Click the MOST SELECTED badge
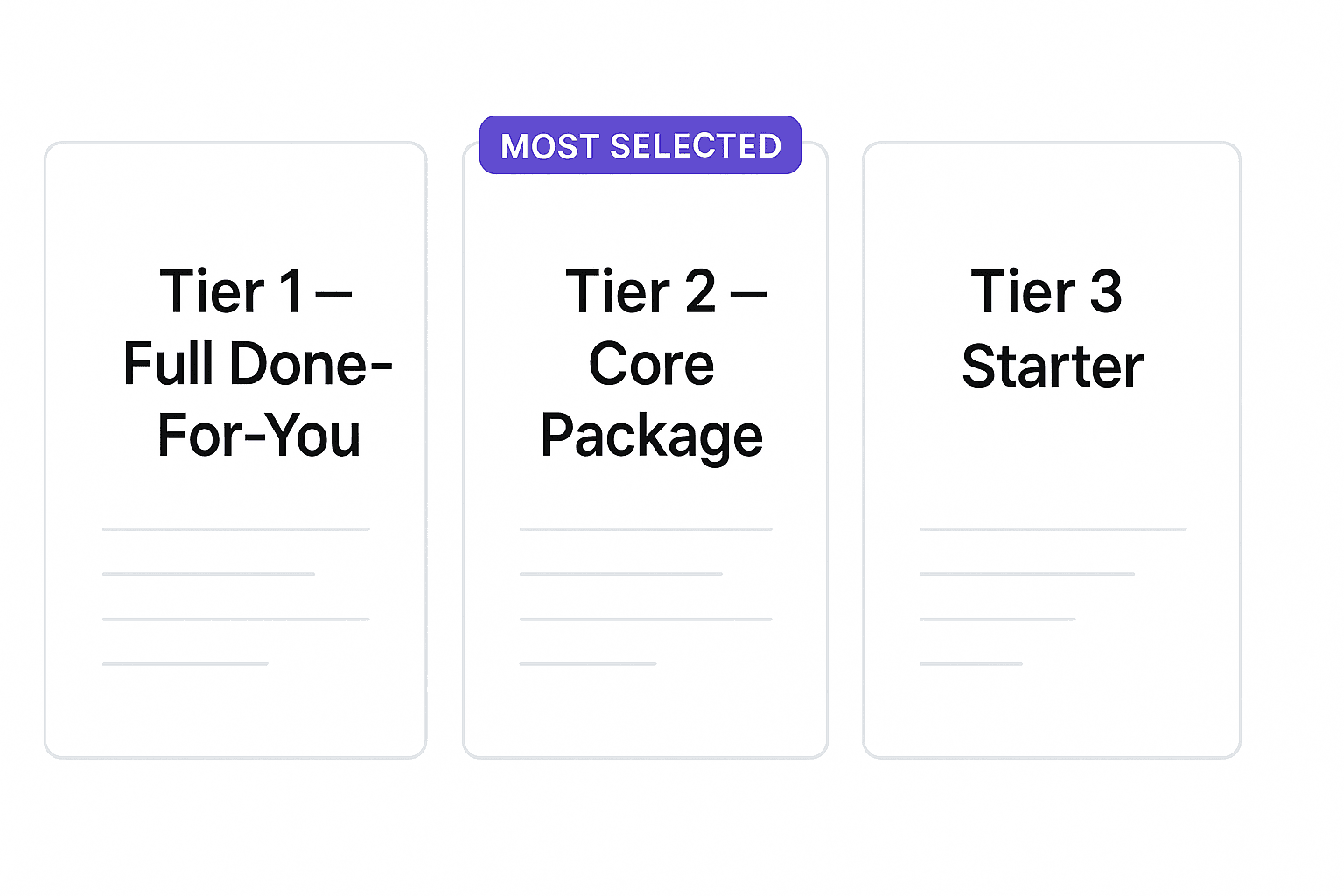Viewport: 1344px width, 896px height. (x=640, y=145)
